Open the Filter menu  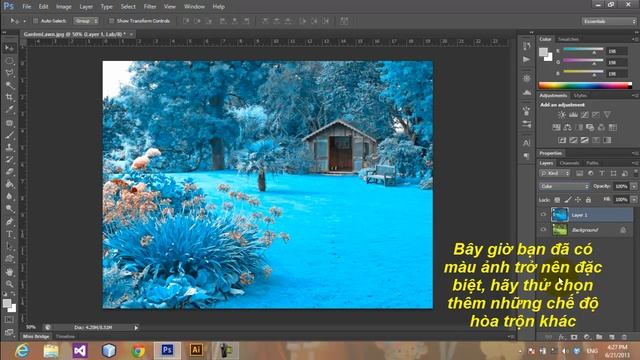[x=150, y=7]
